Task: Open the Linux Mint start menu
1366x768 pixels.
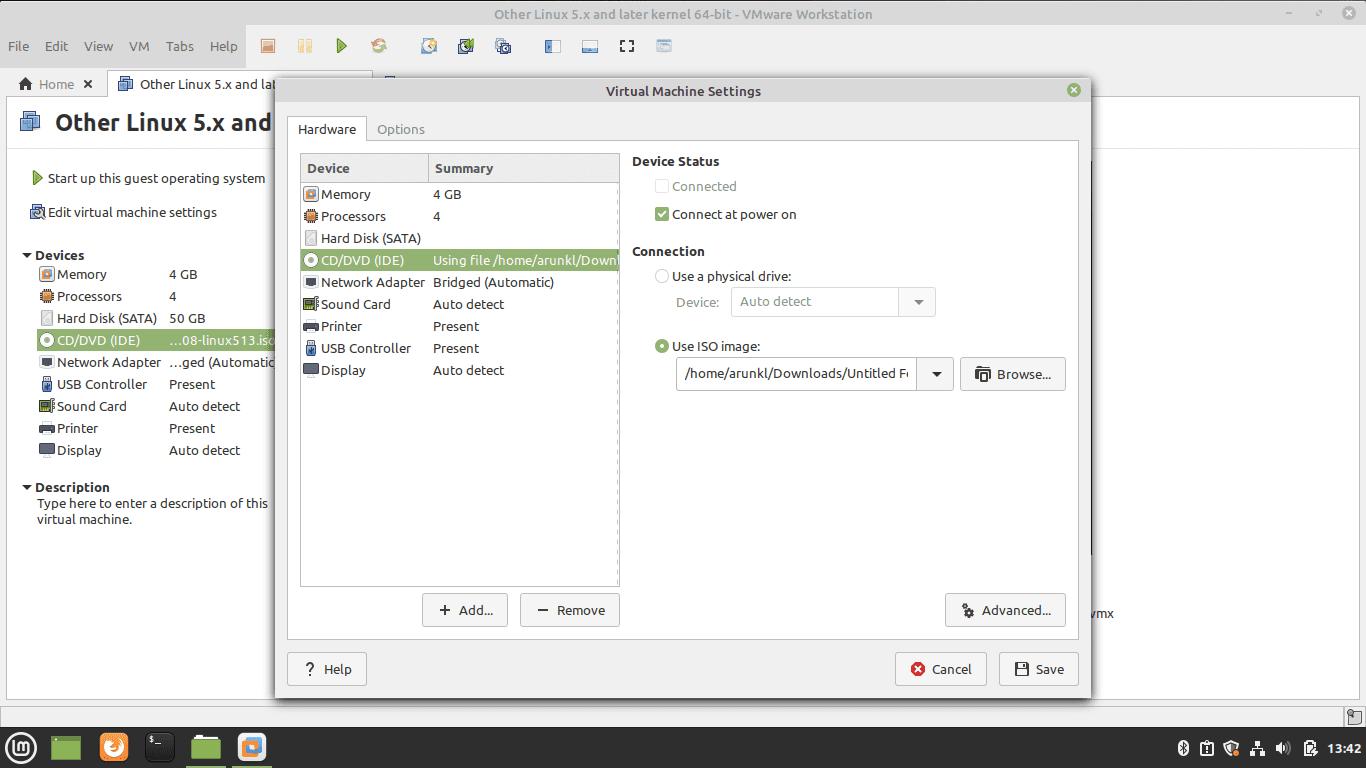Action: click(x=21, y=747)
